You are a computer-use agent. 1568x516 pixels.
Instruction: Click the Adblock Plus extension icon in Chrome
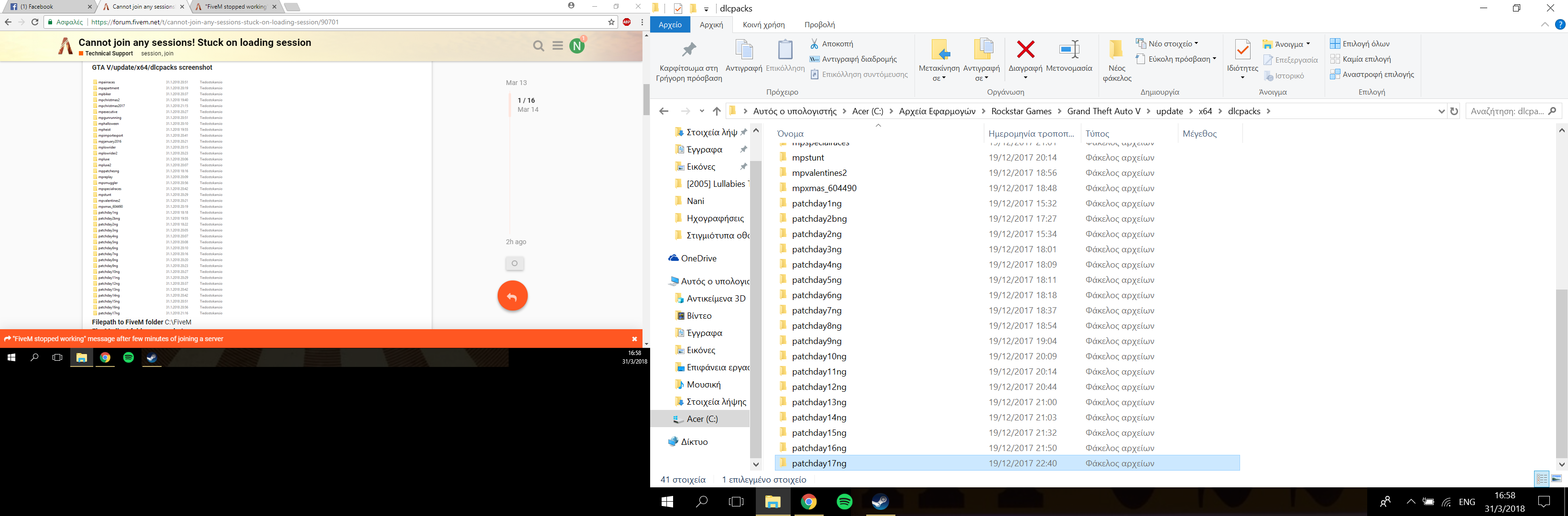(626, 22)
